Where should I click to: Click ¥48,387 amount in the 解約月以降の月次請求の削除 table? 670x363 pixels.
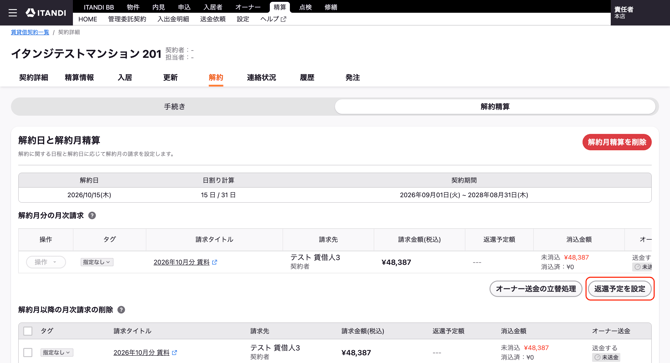coord(356,353)
